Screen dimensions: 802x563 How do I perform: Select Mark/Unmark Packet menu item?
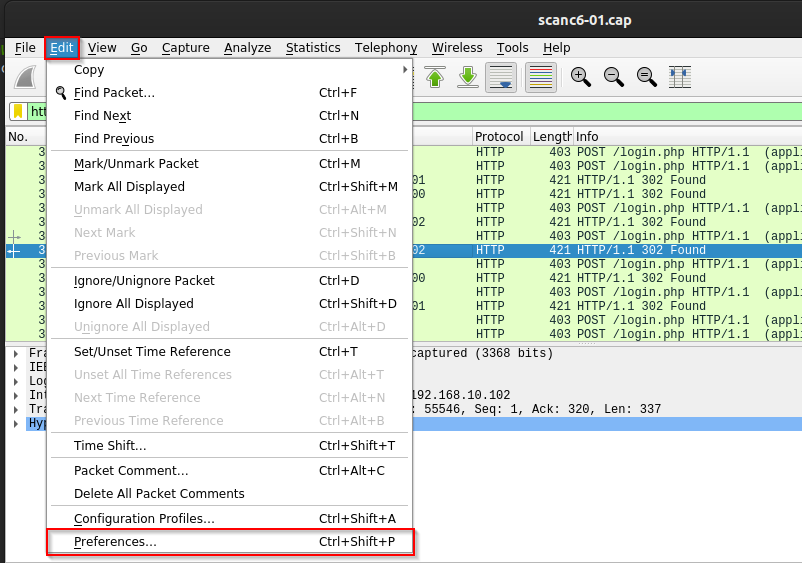(x=136, y=164)
